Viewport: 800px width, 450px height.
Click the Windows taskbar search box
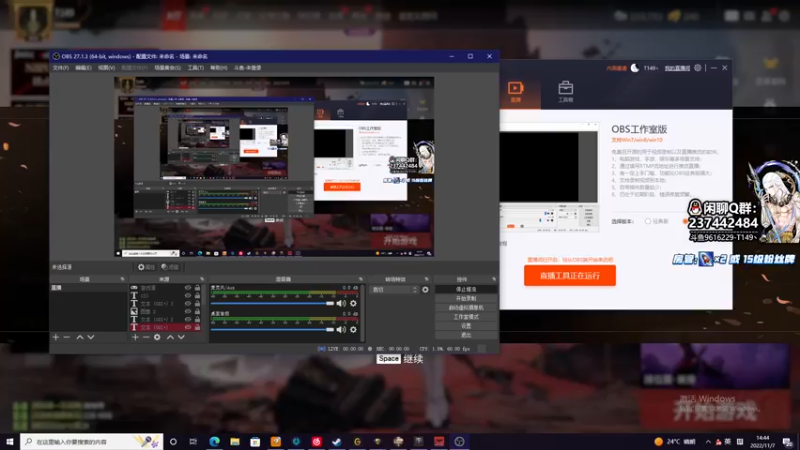[x=92, y=441]
